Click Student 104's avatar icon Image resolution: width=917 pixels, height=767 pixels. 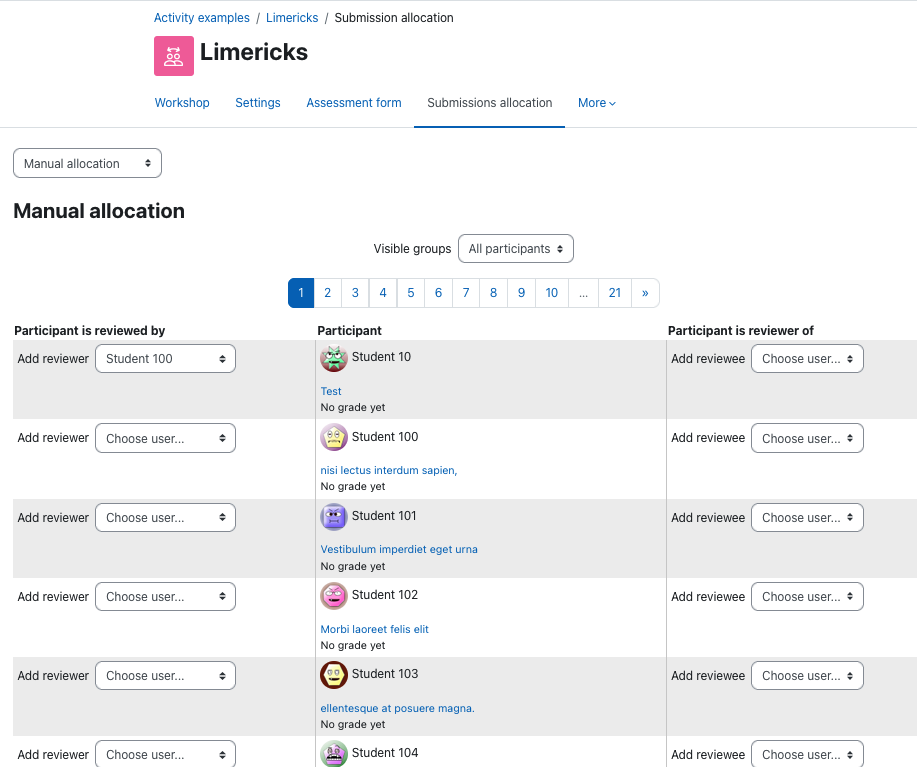coord(334,754)
